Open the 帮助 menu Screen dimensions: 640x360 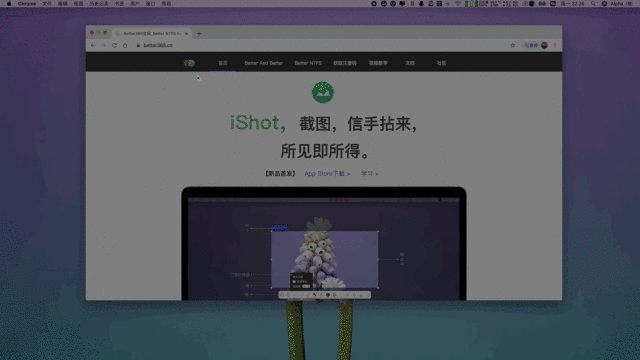coord(166,4)
